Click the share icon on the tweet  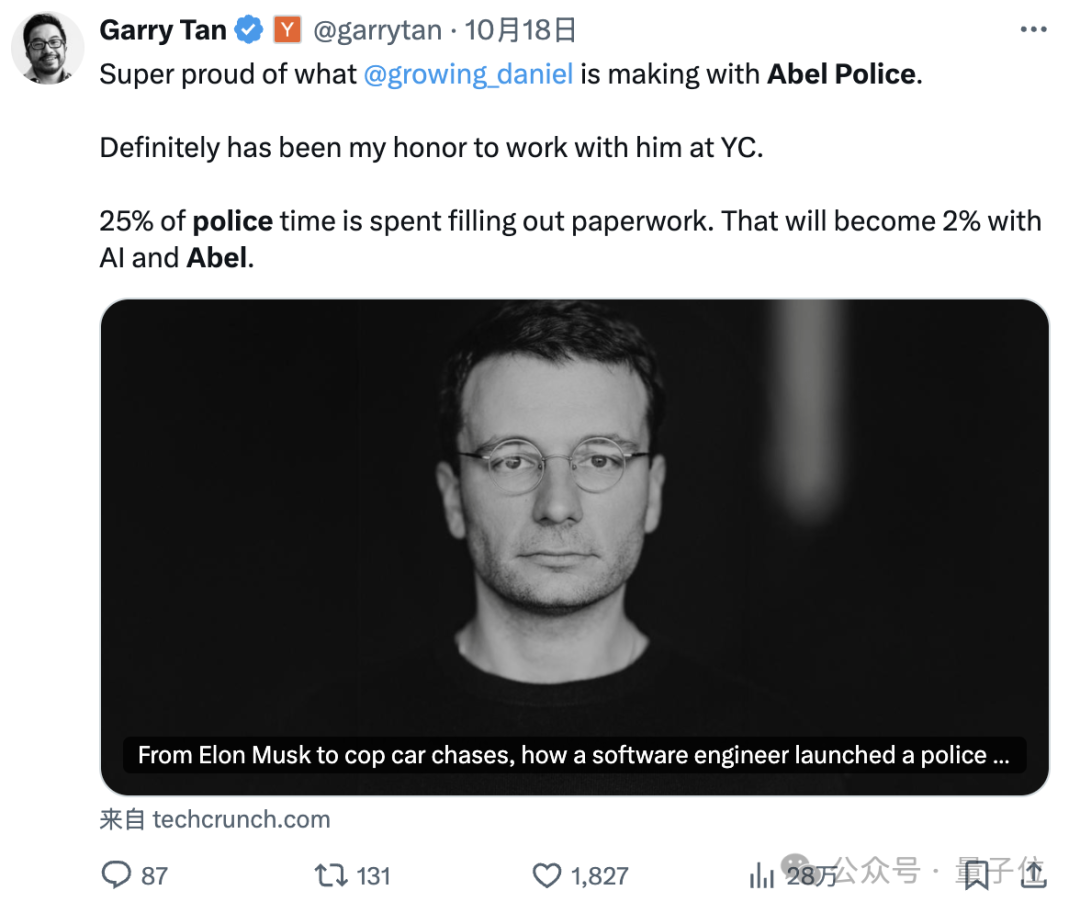1035,875
